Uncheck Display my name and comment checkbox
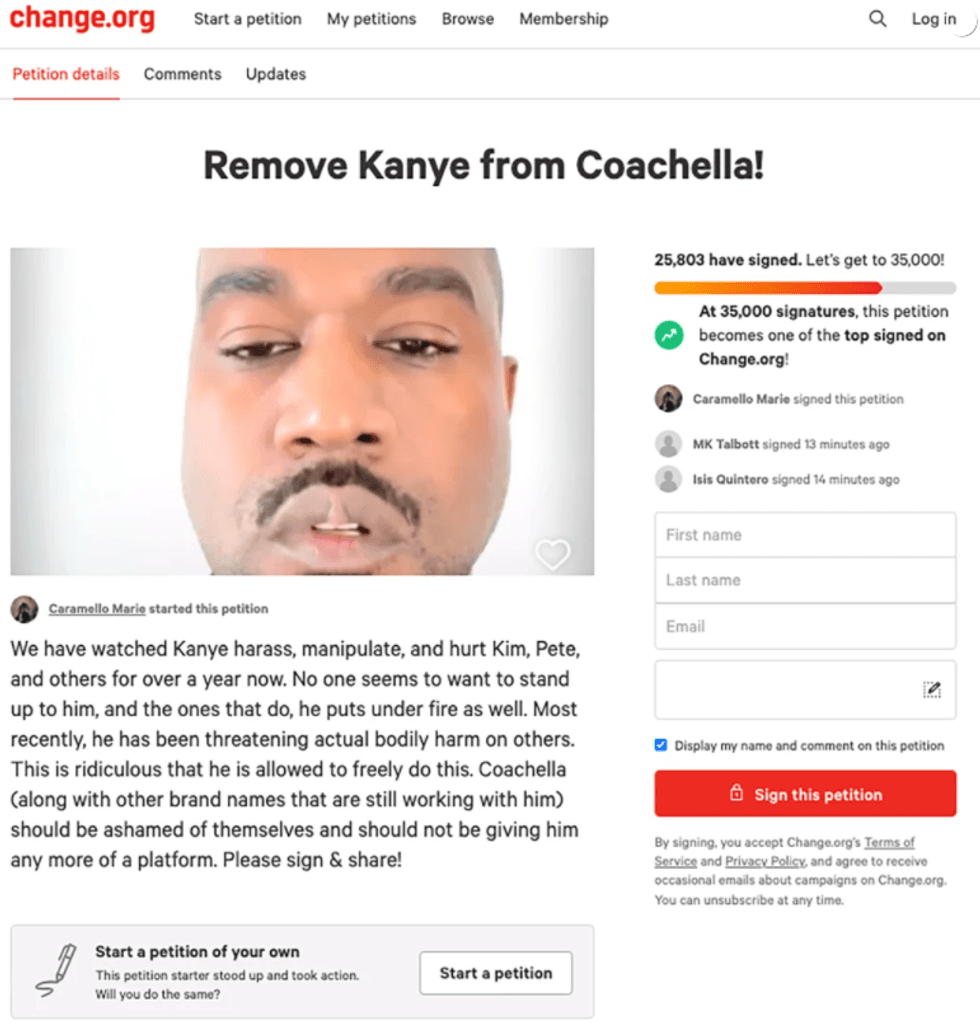This screenshot has height=1028, width=980. point(661,745)
